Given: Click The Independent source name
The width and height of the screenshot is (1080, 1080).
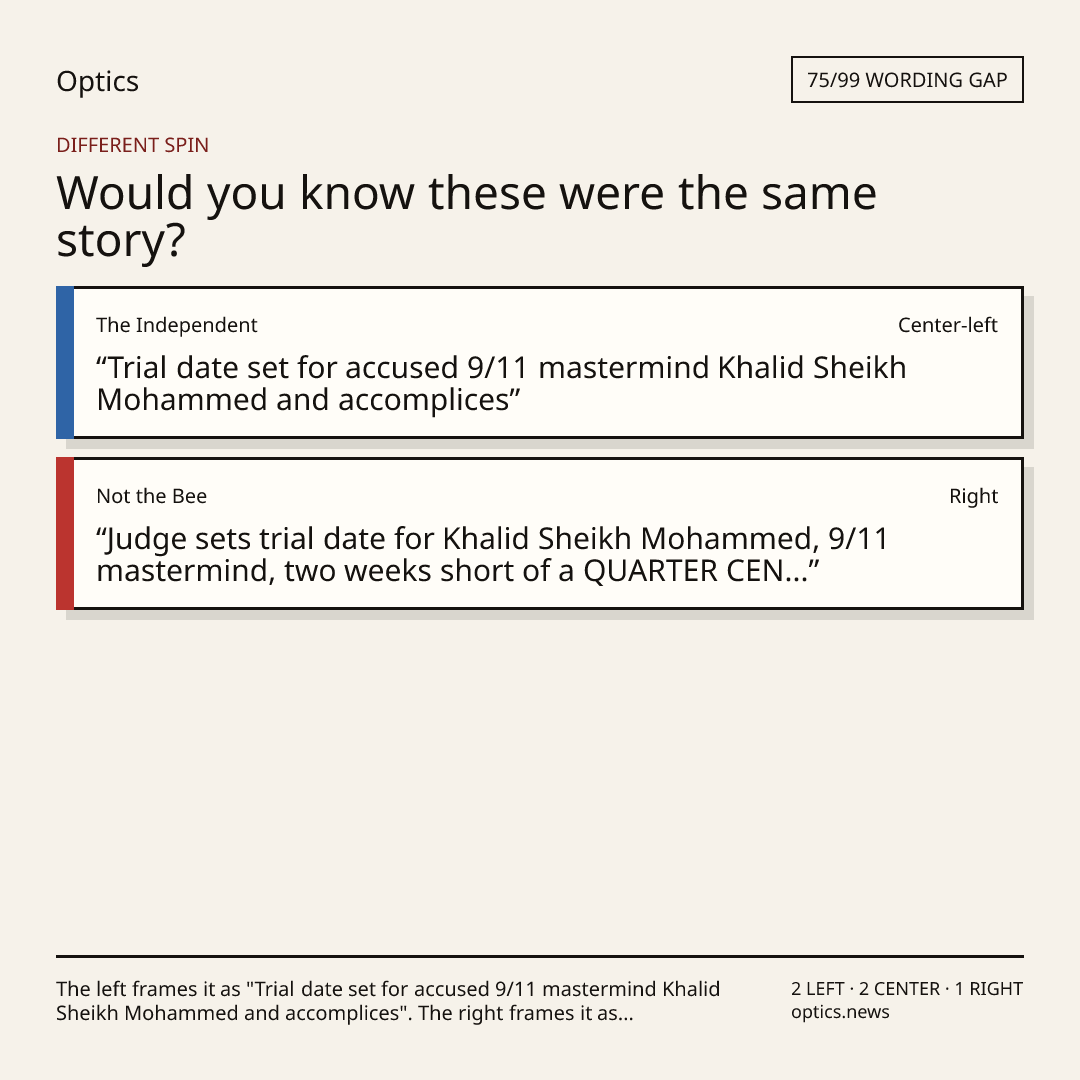Looking at the screenshot, I should pos(176,325).
